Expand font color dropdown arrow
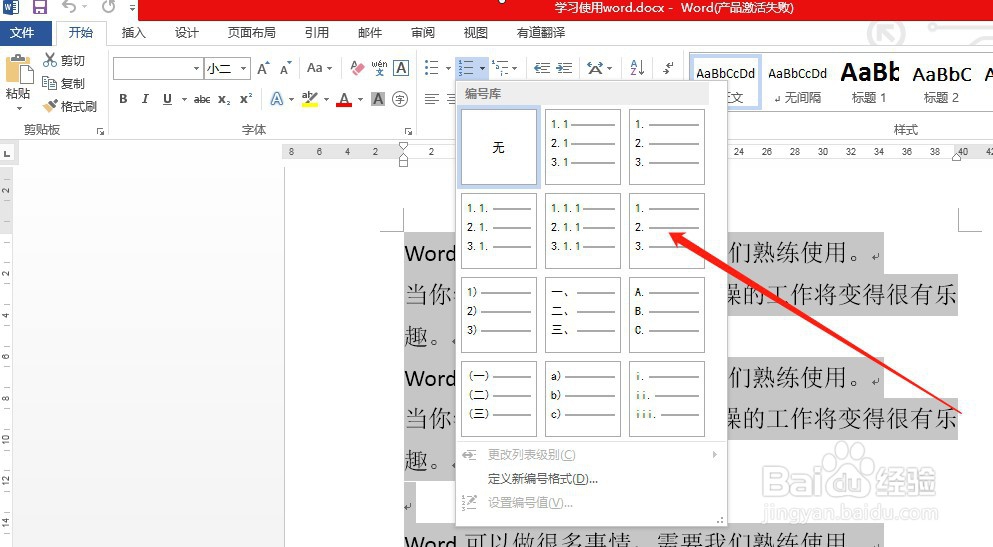 (x=360, y=99)
